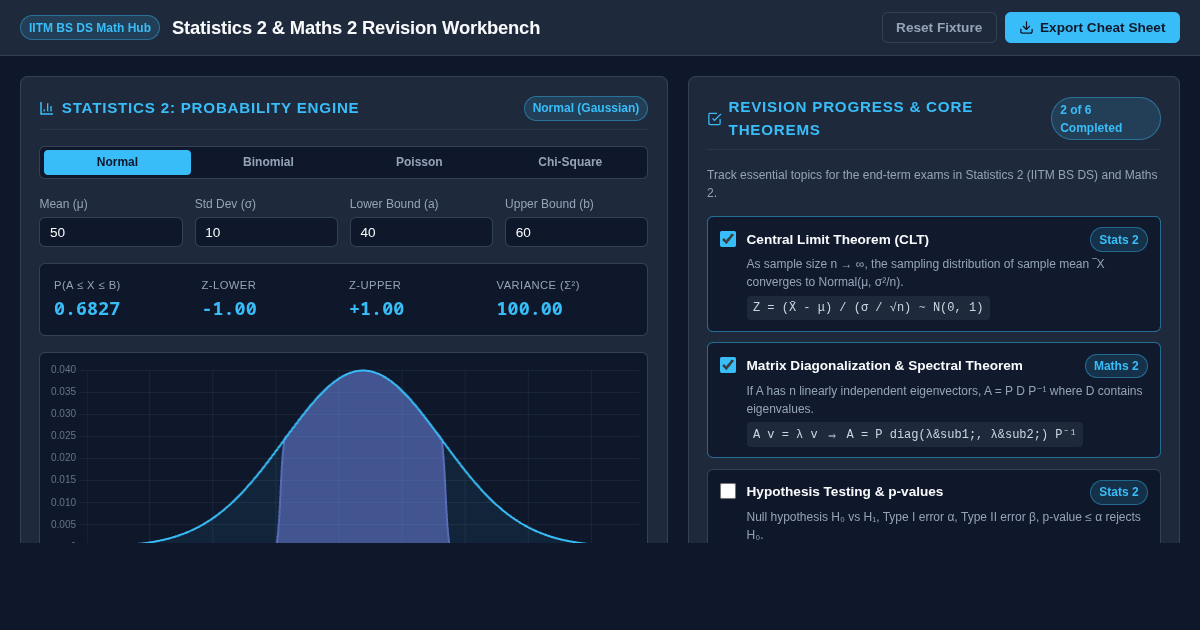Check the Hypothesis Testing & p-values checkbox
This screenshot has width=1200, height=630.
coord(728,491)
